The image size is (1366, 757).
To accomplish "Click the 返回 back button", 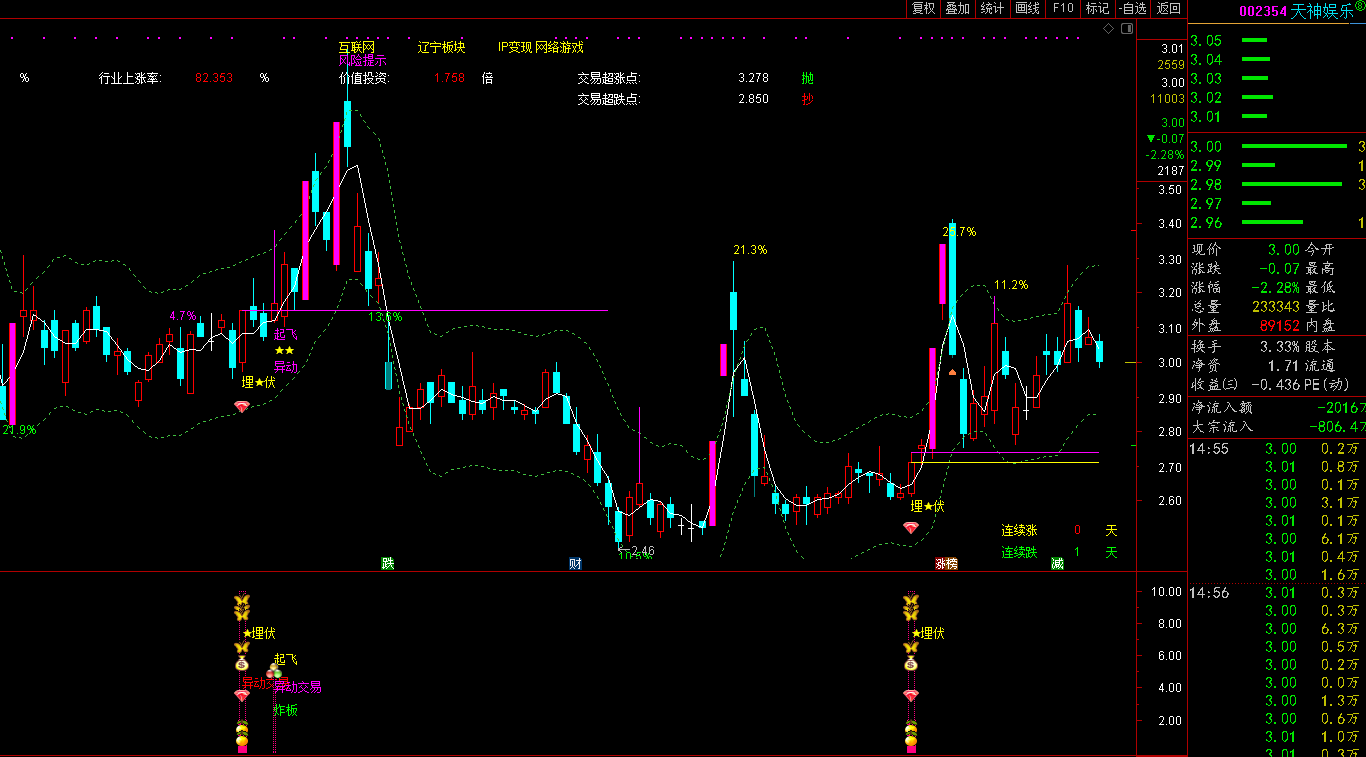I will [1168, 9].
